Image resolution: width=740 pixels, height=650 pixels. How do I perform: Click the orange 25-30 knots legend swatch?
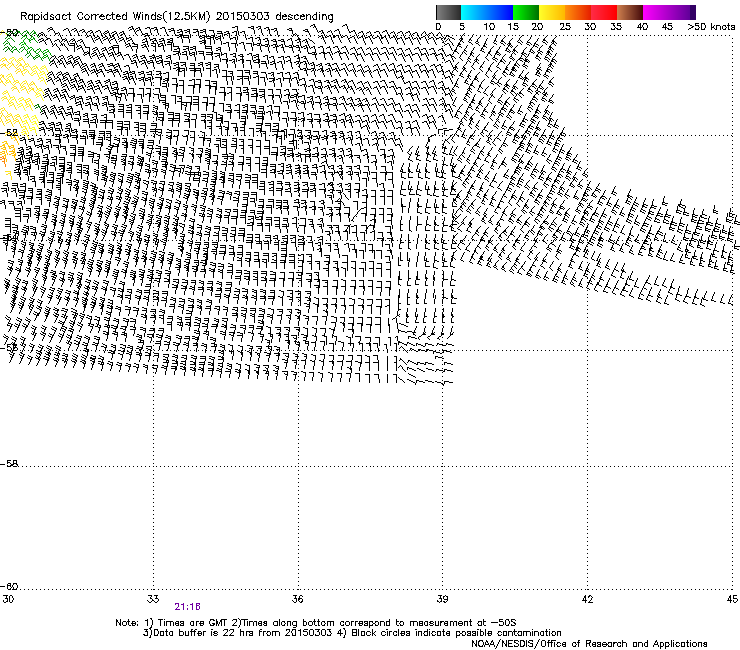[x=578, y=12]
